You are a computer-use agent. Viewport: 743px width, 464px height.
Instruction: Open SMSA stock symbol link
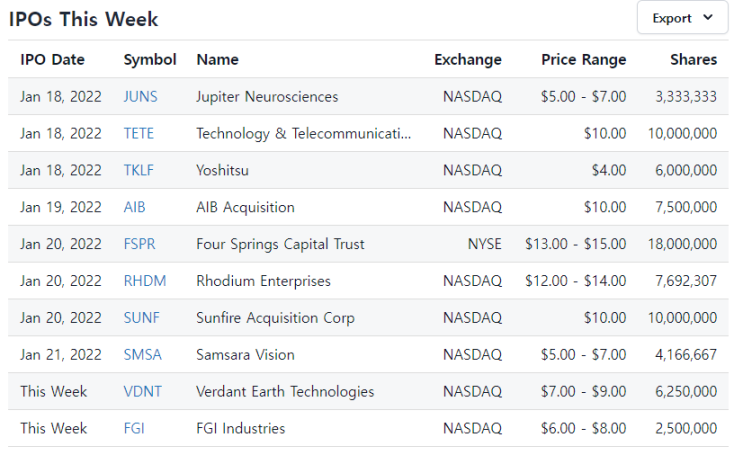[x=142, y=355]
